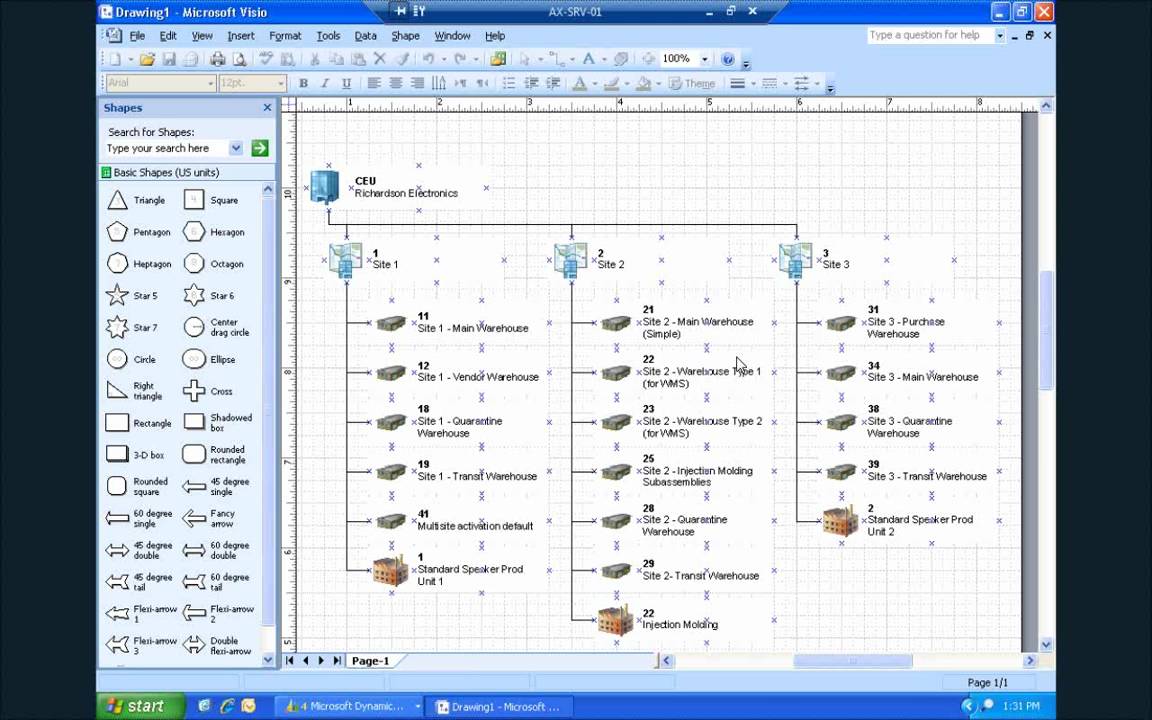Save the drawing with the floppy disk icon
Image resolution: width=1152 pixels, height=720 pixels.
point(169,60)
